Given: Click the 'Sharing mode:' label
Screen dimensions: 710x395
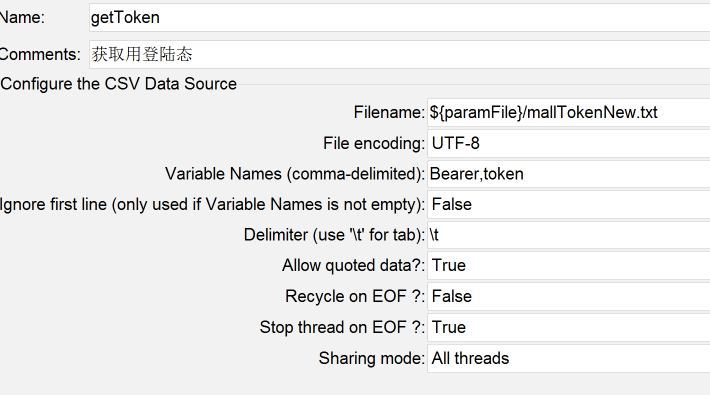Looking at the screenshot, I should (x=372, y=358).
